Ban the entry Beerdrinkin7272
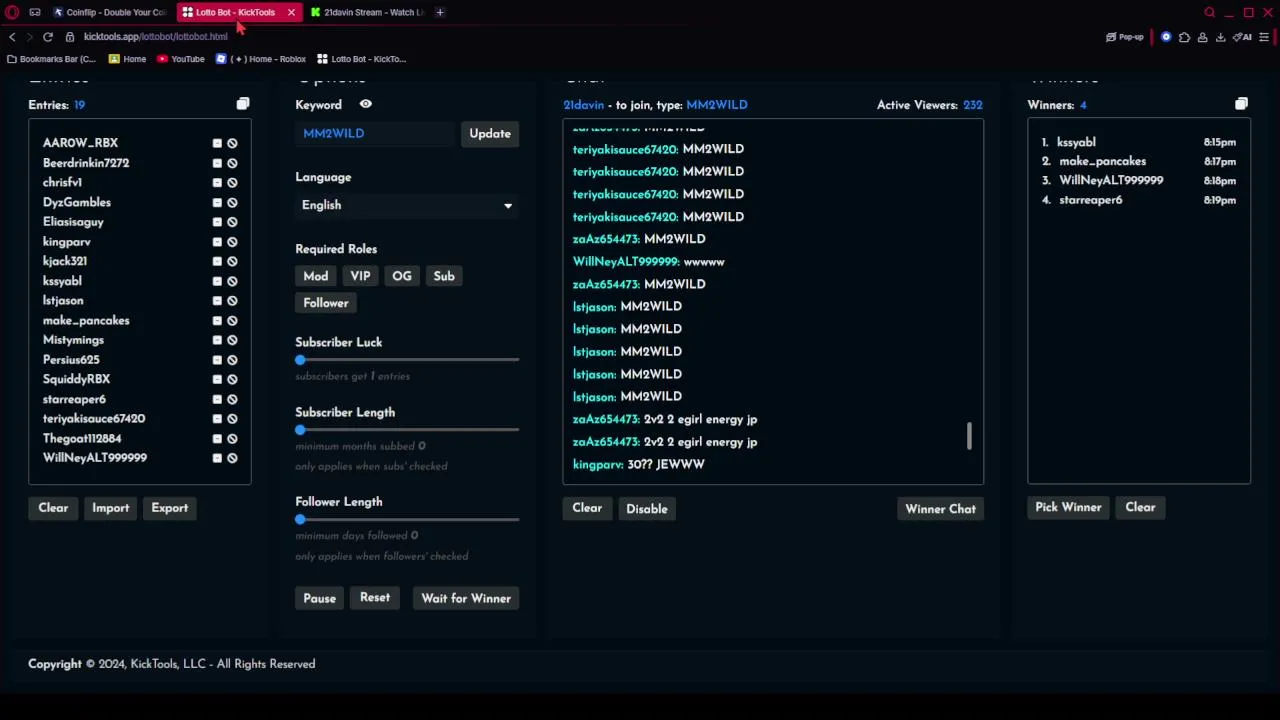Viewport: 1280px width, 720px height. (232, 163)
